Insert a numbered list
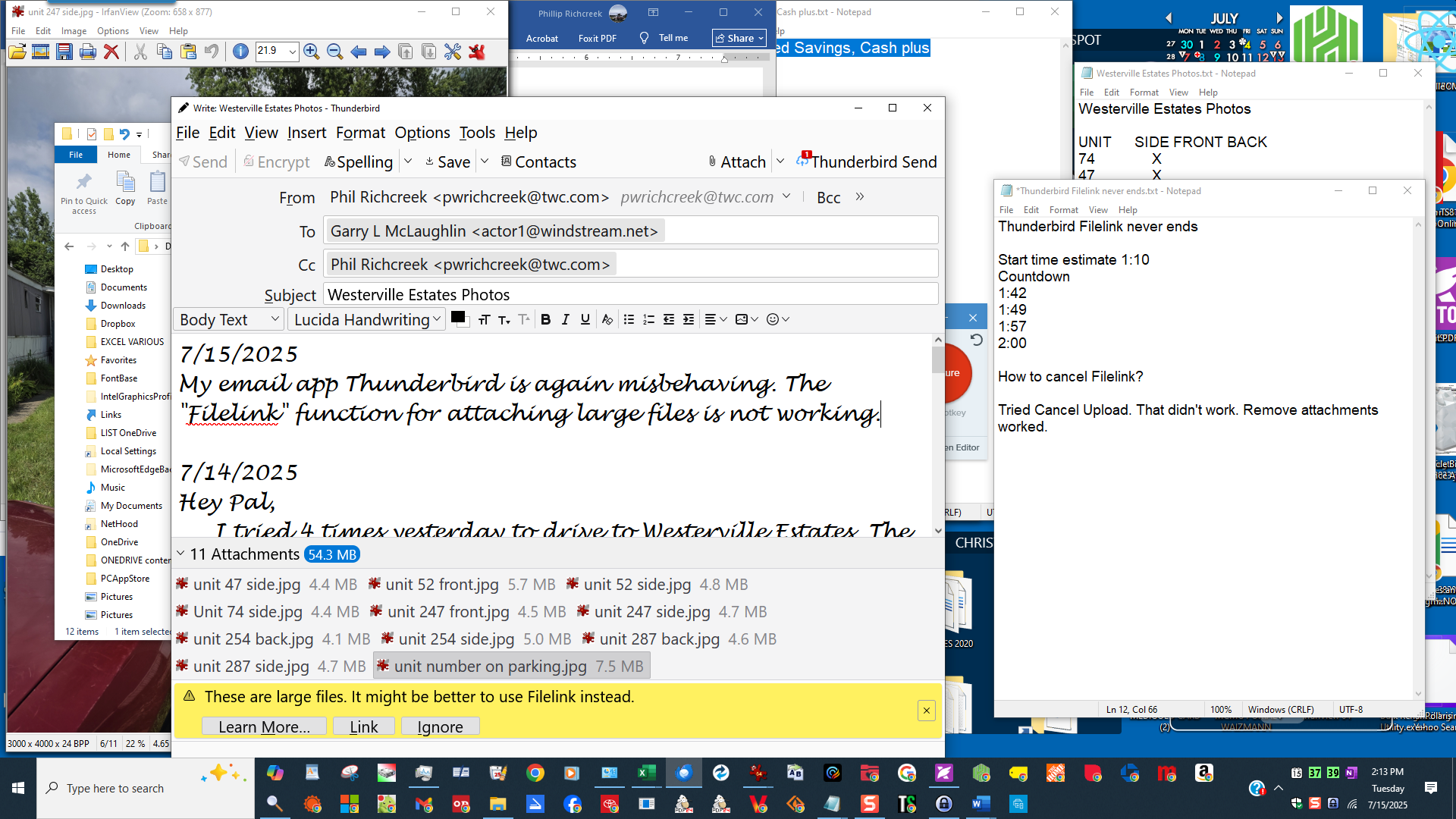The width and height of the screenshot is (1456, 819). coord(649,319)
